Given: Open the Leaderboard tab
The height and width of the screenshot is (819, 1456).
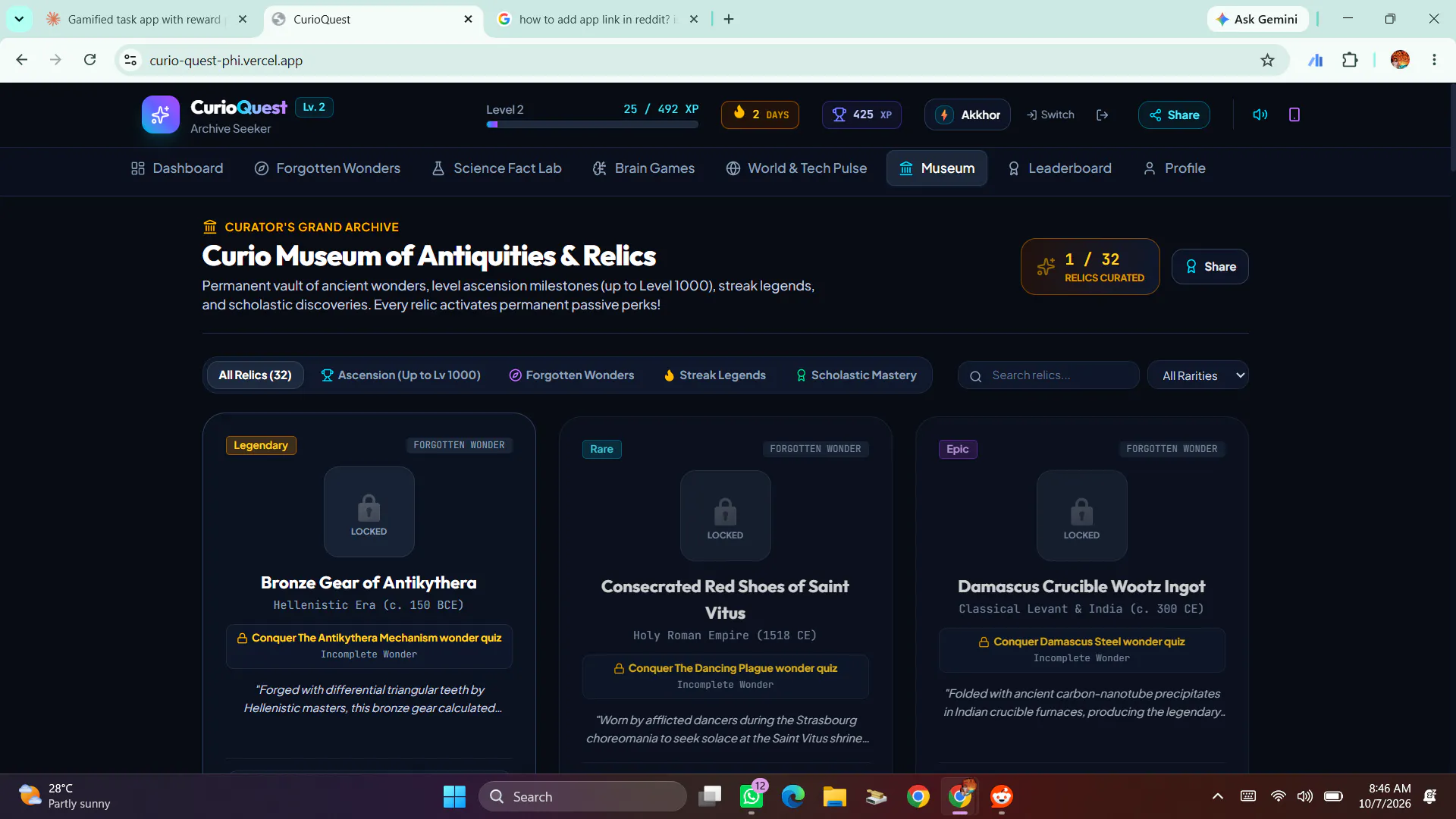Looking at the screenshot, I should coord(1059,168).
